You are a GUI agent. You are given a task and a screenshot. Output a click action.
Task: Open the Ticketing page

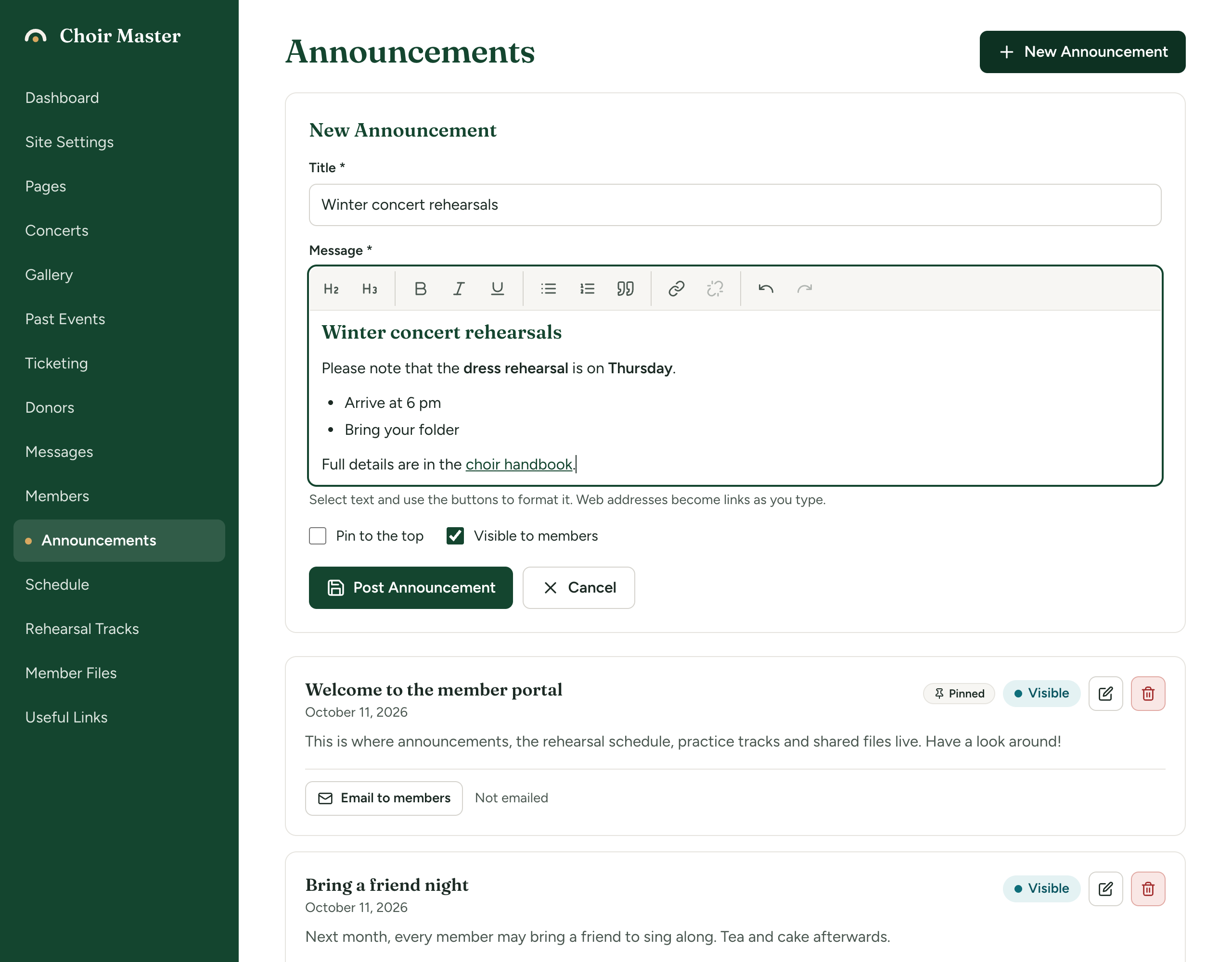119,363
